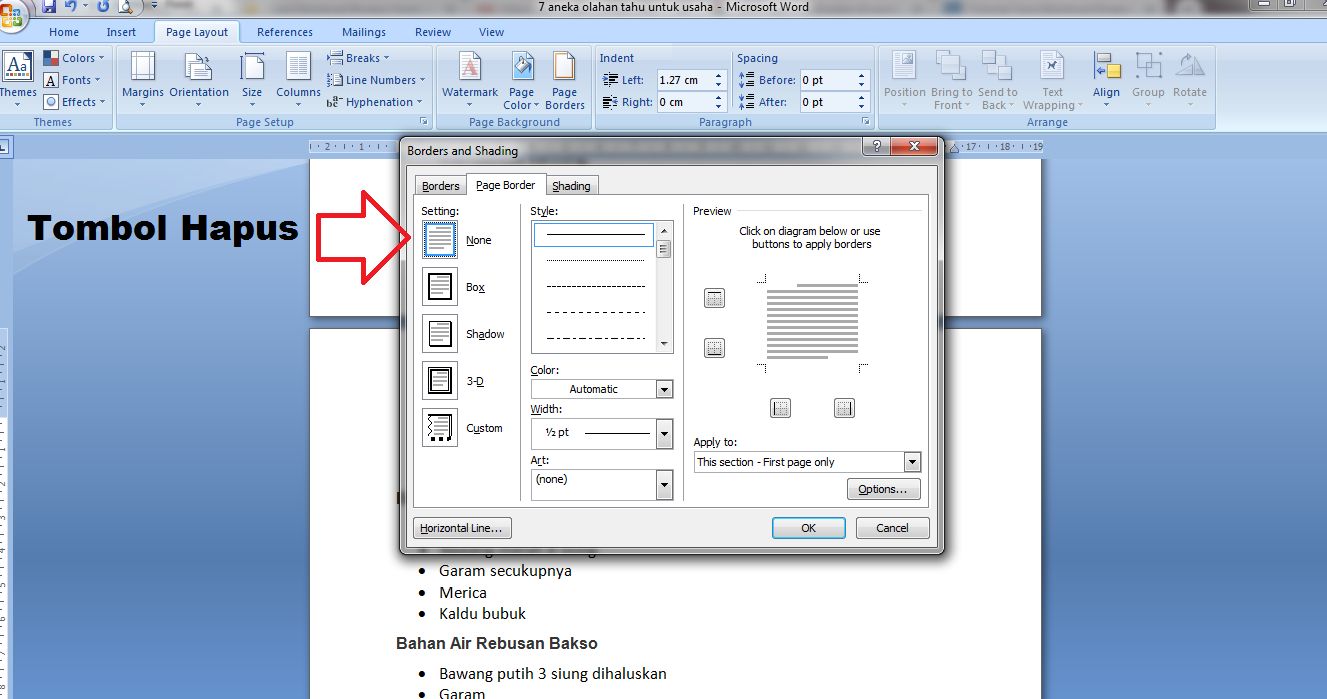Open the Apply to dropdown

coord(911,461)
